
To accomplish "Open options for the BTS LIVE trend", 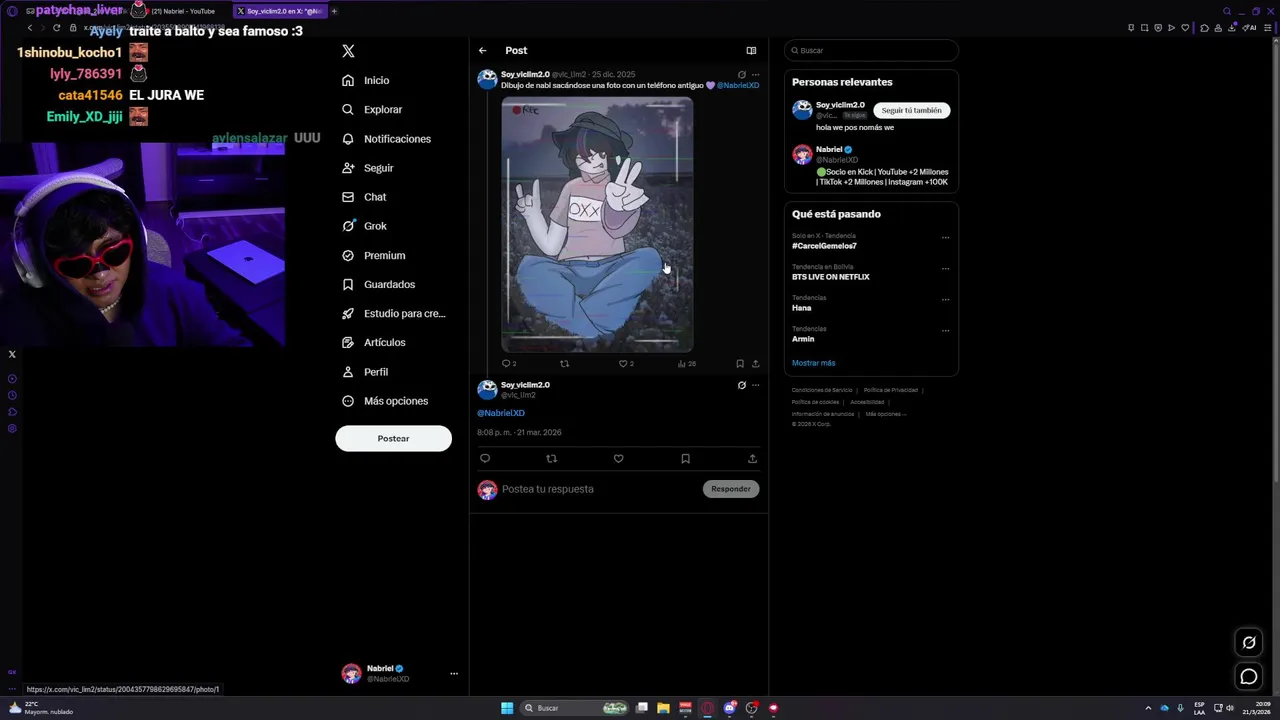I will tap(945, 269).
